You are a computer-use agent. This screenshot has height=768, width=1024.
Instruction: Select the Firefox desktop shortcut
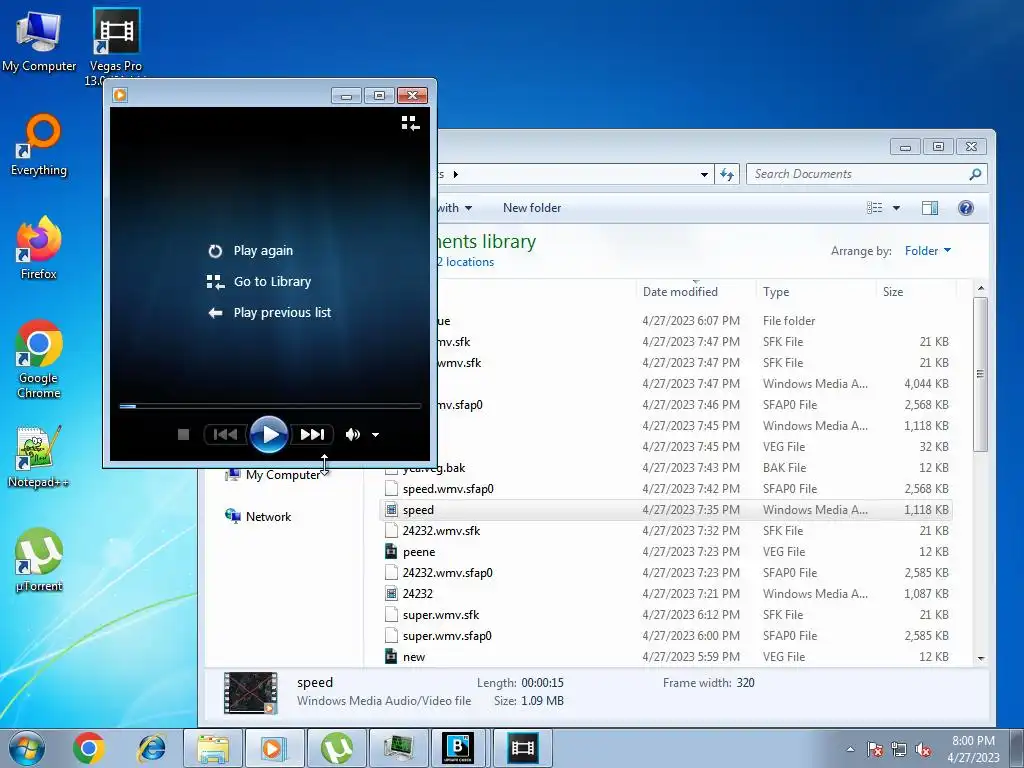pyautogui.click(x=39, y=248)
